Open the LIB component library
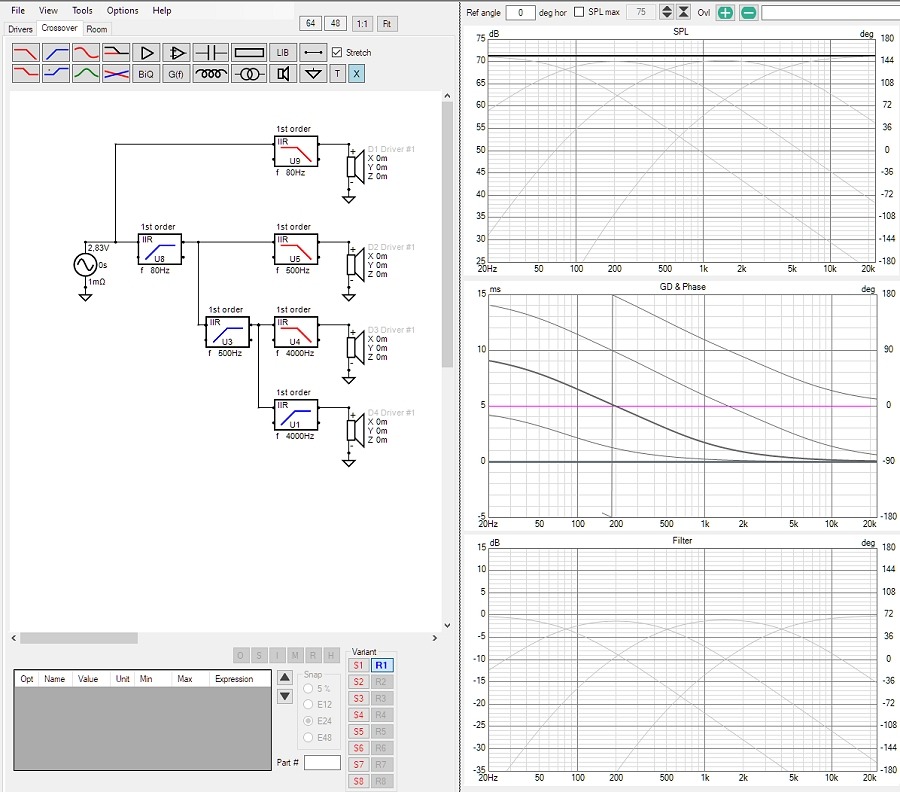This screenshot has width=900, height=792. click(283, 53)
